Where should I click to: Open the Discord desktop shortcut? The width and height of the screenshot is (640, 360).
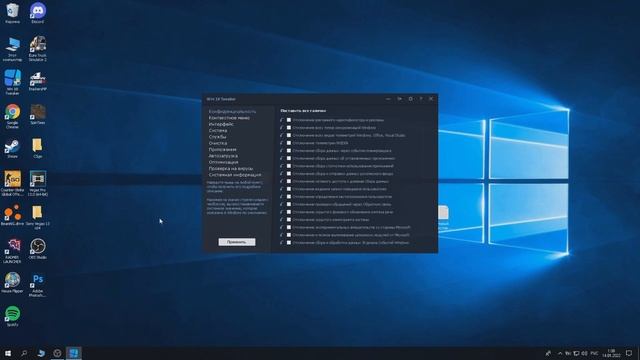pos(38,13)
